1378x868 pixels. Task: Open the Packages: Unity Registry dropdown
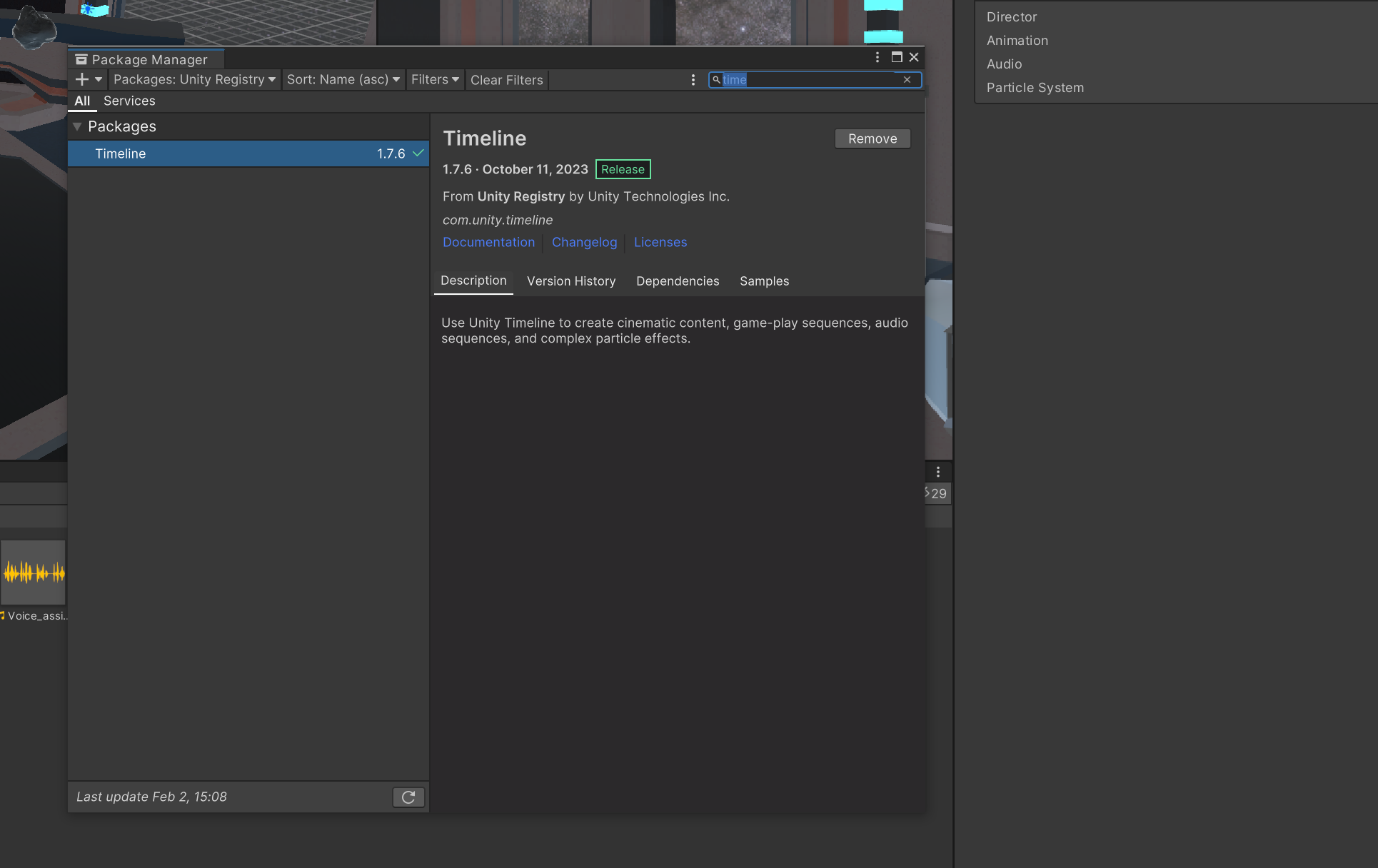tap(194, 79)
